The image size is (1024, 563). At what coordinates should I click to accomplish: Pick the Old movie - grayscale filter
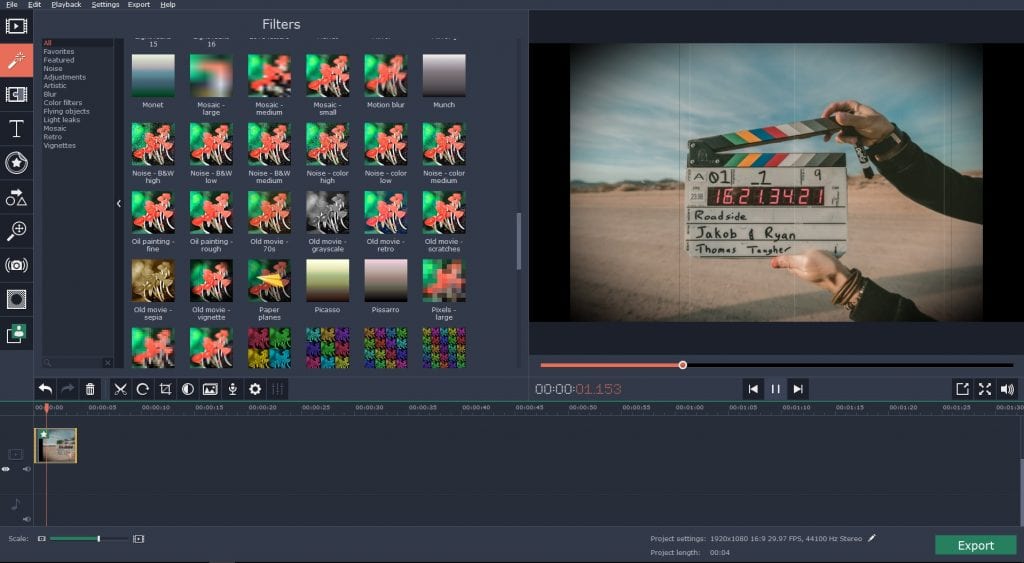(x=327, y=212)
